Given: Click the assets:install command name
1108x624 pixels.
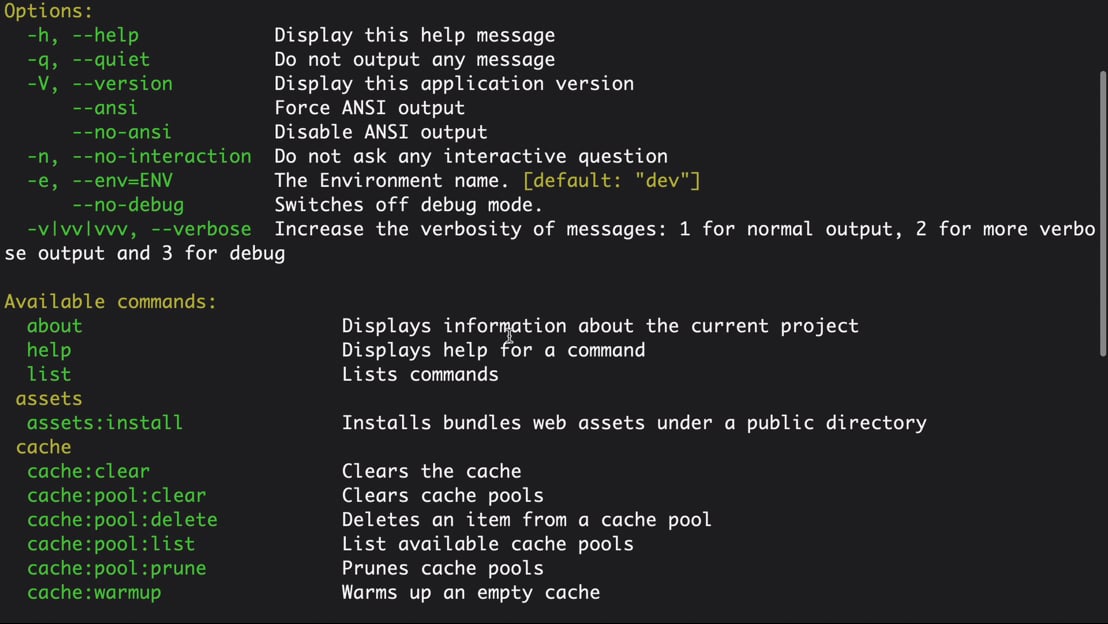Looking at the screenshot, I should (105, 423).
